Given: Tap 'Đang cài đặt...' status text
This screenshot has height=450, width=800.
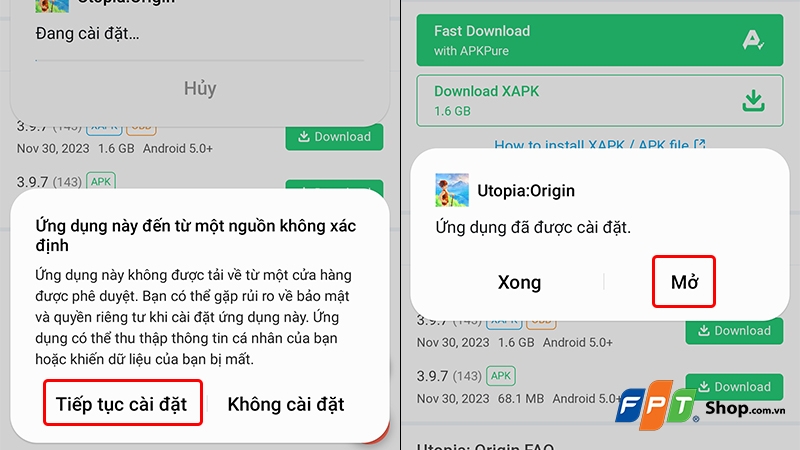Looking at the screenshot, I should click(x=87, y=34).
